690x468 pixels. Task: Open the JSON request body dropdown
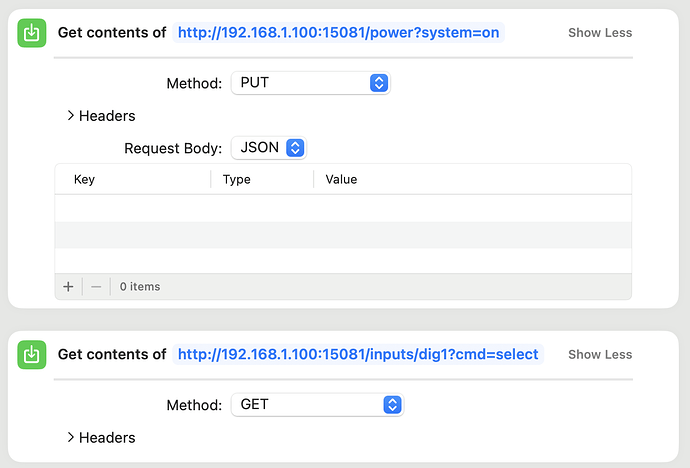tap(268, 148)
